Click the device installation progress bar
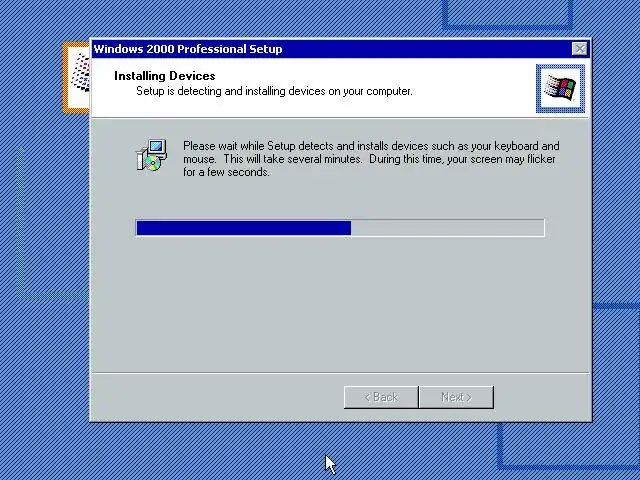The height and width of the screenshot is (480, 640). 340,228
